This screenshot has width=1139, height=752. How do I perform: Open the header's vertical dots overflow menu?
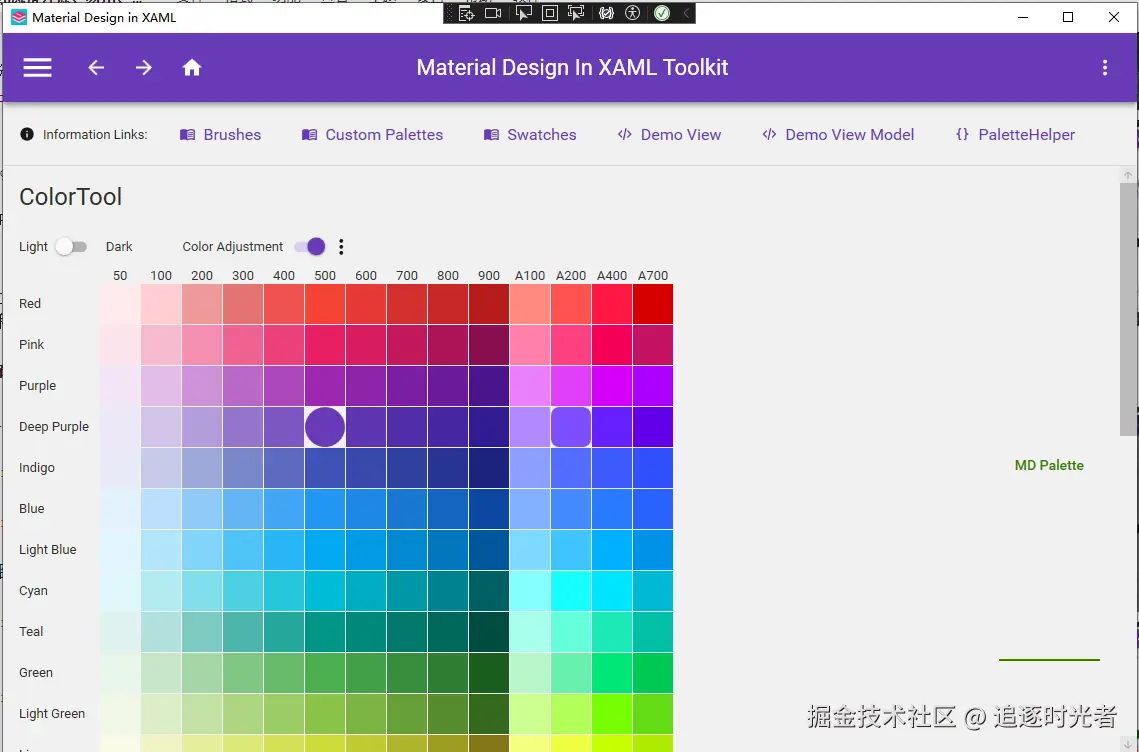coord(1105,68)
